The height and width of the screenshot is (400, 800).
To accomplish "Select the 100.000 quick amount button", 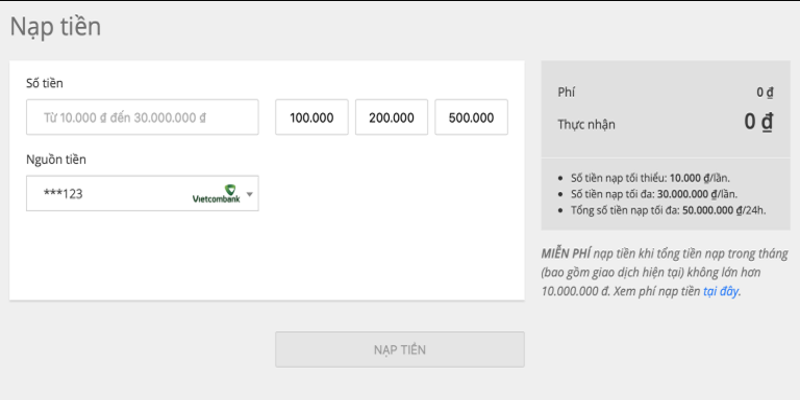I will click(312, 117).
